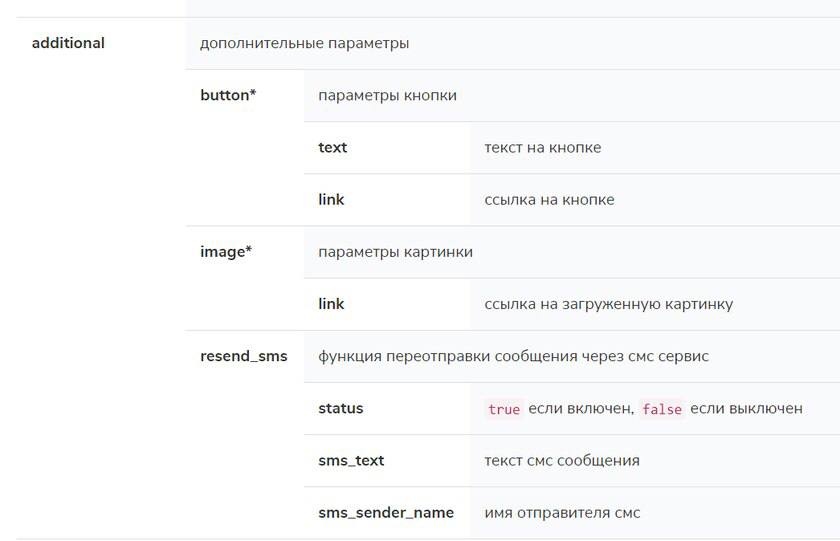
Task: Click the 'false' code value
Action: 662,409
